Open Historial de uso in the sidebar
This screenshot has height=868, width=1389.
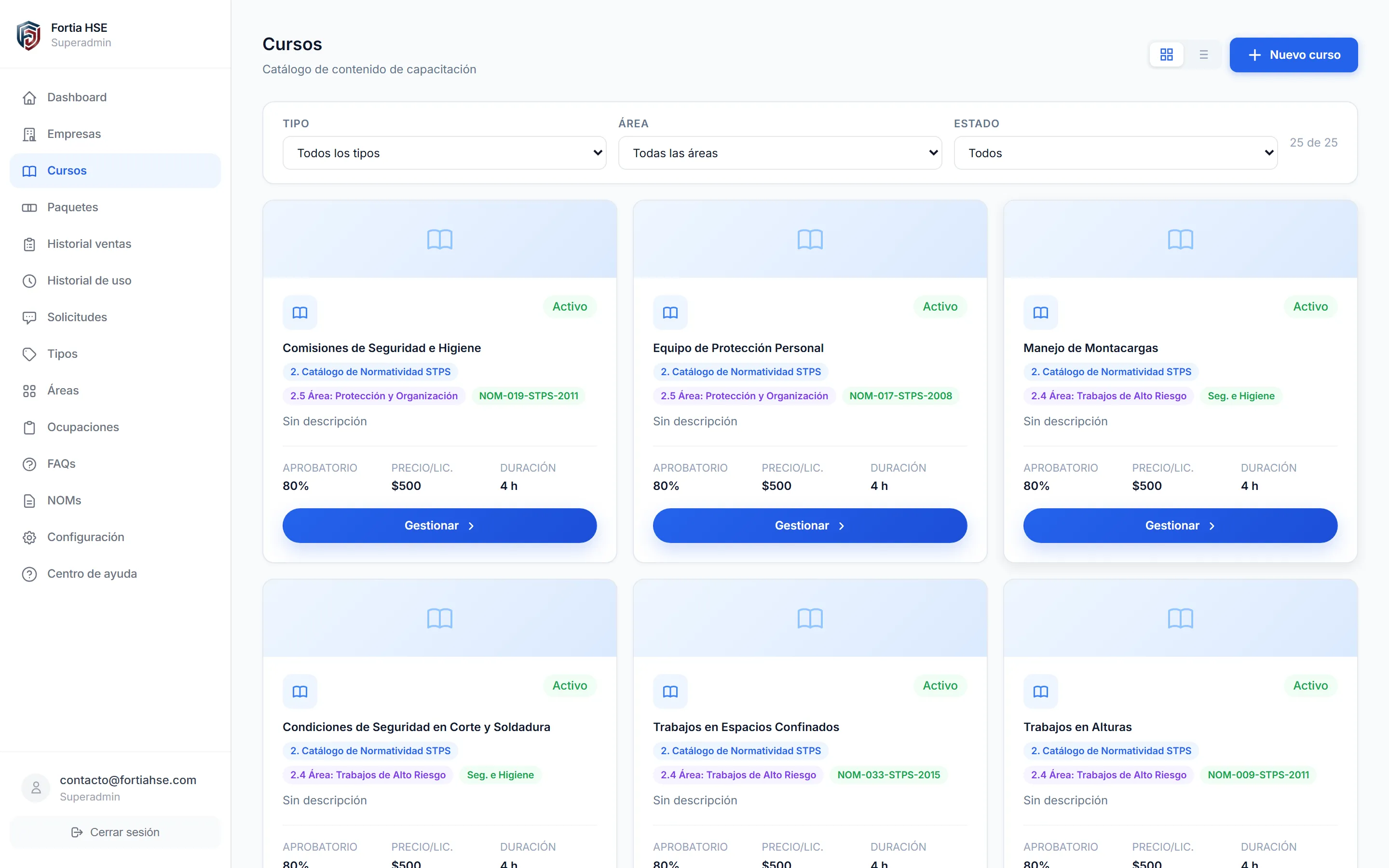[x=115, y=281]
